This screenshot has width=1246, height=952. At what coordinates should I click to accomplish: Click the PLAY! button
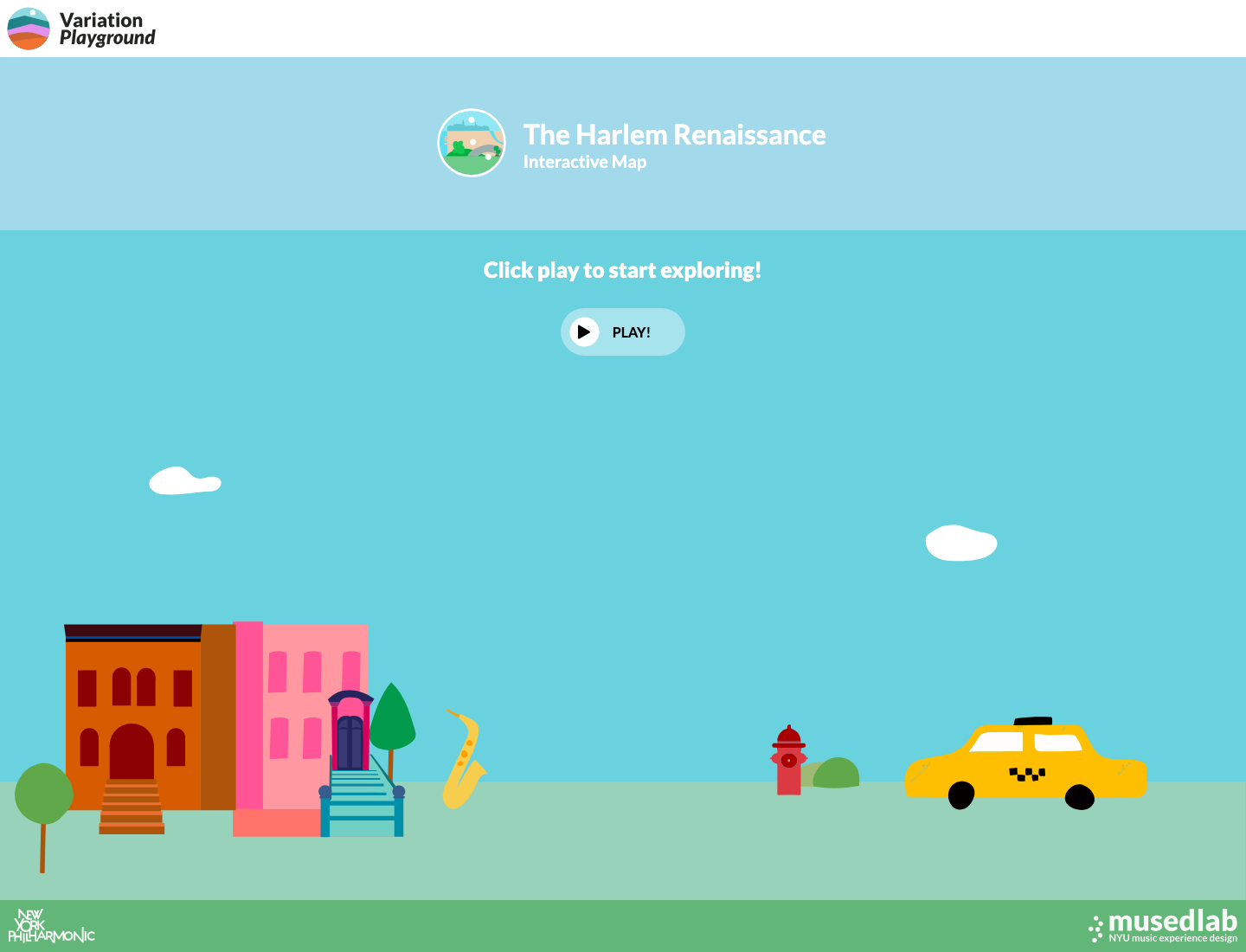click(x=623, y=332)
